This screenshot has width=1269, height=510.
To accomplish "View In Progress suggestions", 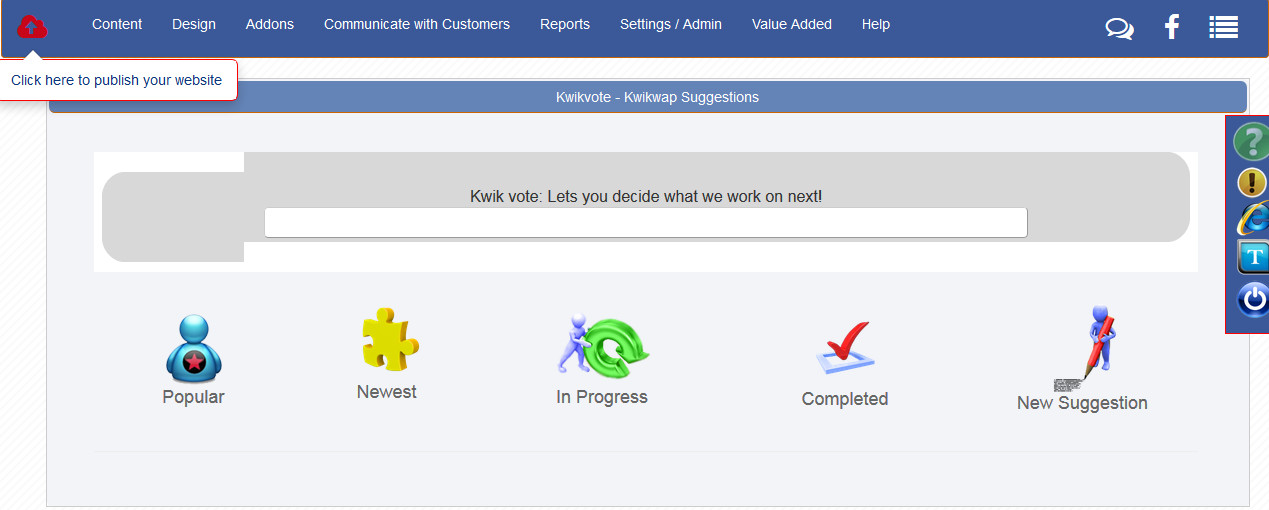I will coord(602,360).
